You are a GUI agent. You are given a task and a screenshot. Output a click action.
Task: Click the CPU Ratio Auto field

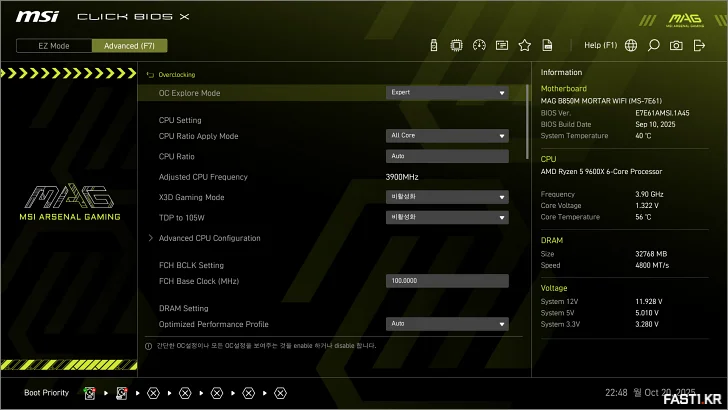point(447,156)
